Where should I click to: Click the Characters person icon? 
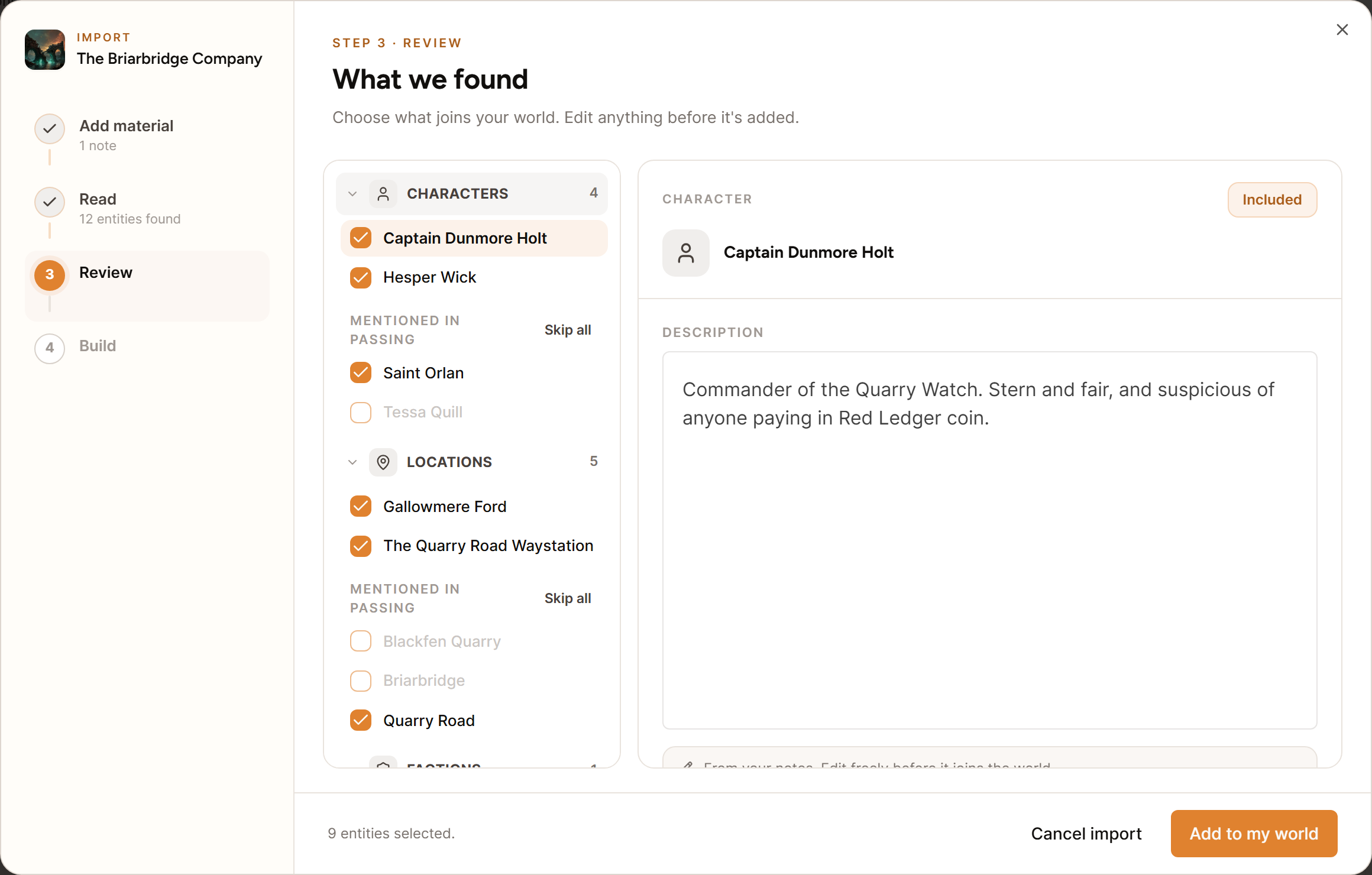pyautogui.click(x=383, y=194)
